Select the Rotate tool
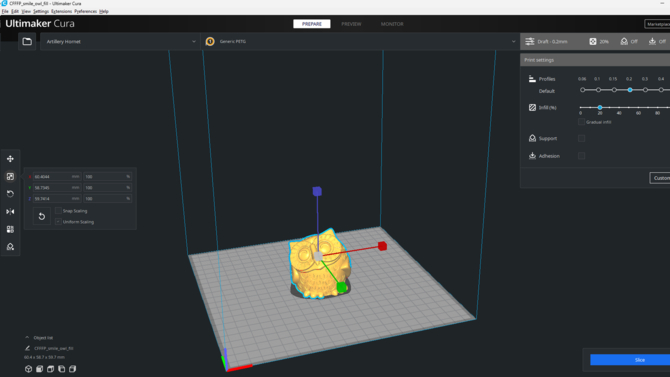 pyautogui.click(x=10, y=194)
